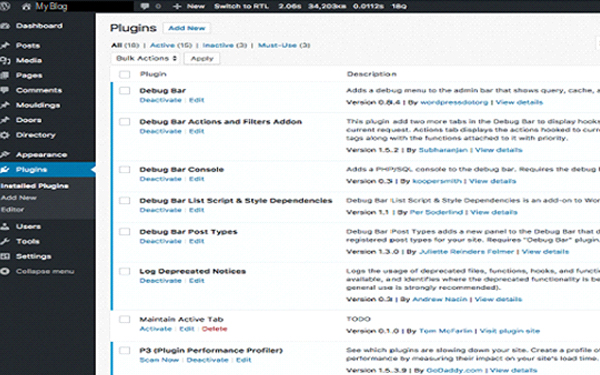Click Dashboard gauge icon in sidebar

coord(5,26)
